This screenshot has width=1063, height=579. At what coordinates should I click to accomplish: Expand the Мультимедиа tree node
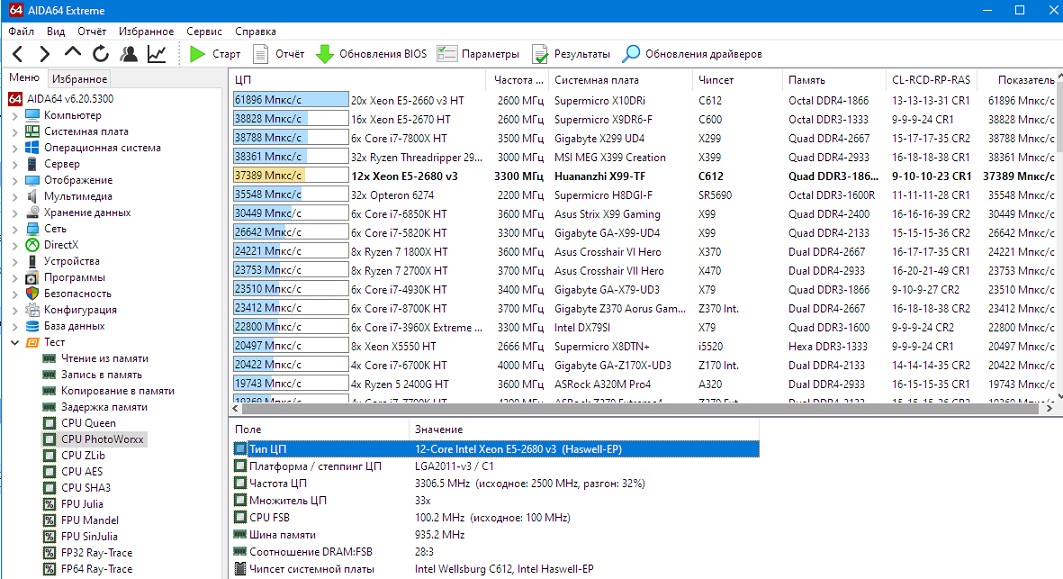point(15,197)
